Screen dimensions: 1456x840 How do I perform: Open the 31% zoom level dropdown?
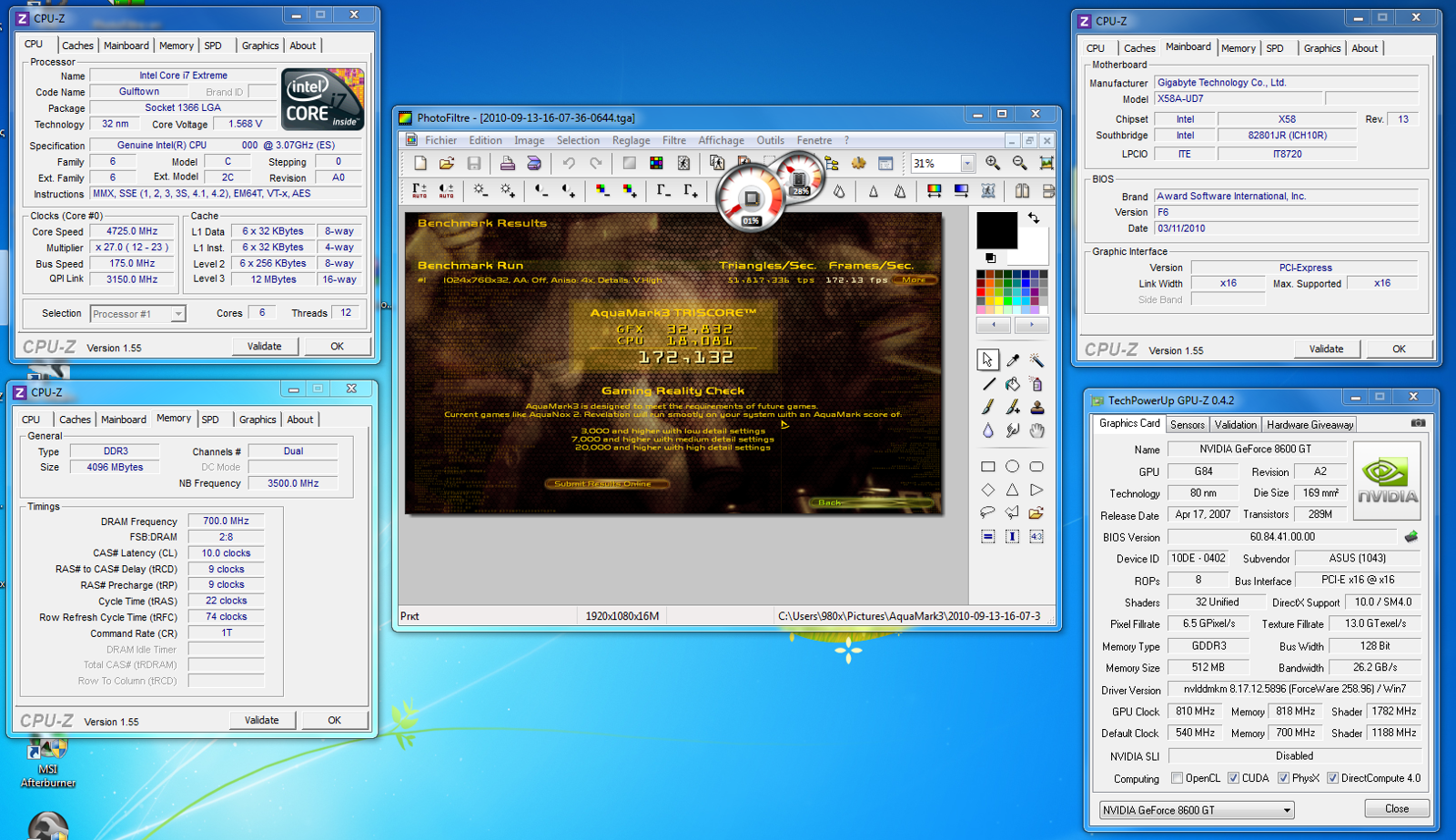967,164
